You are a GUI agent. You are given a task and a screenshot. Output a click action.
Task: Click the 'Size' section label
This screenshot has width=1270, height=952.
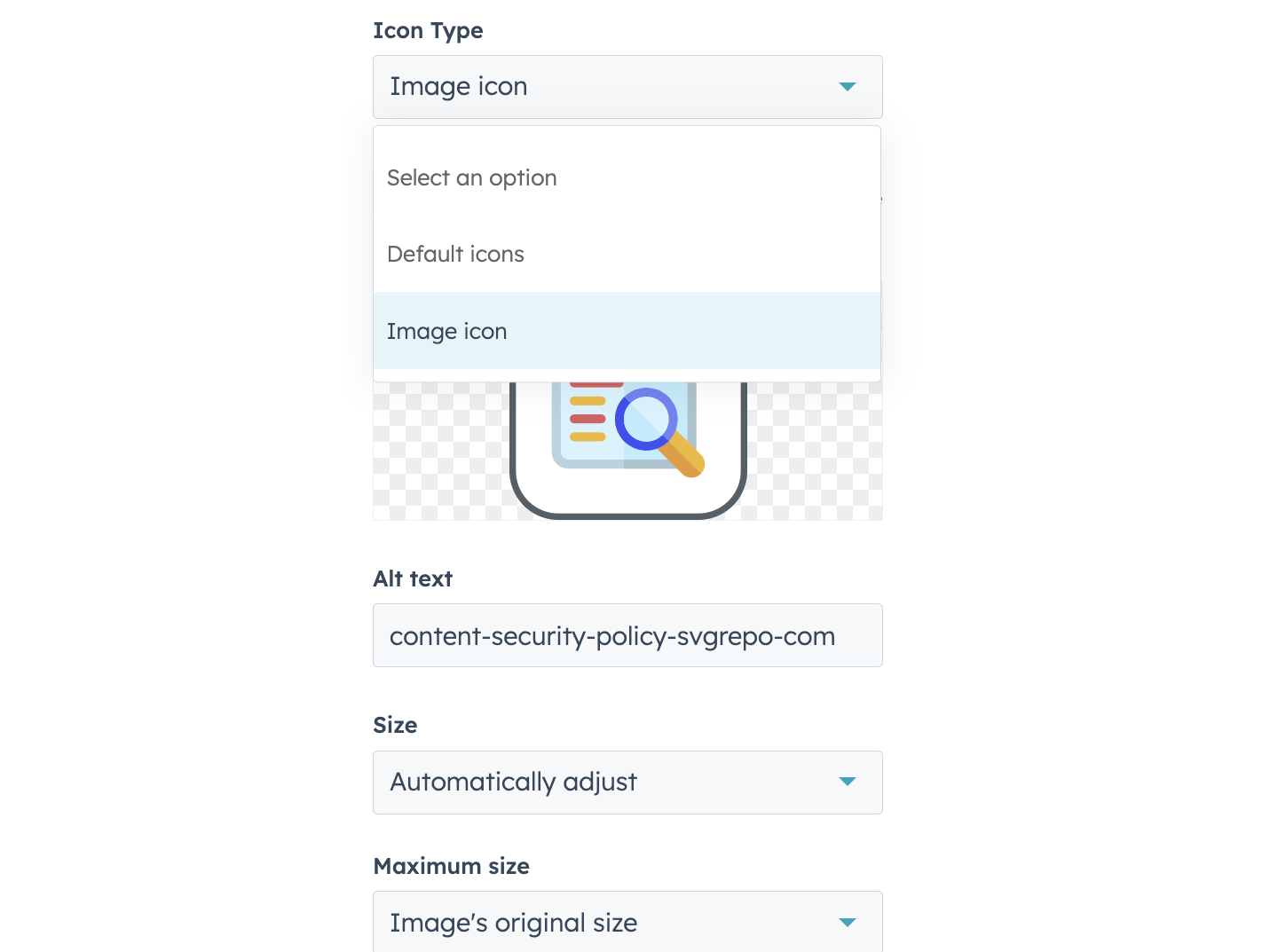395,725
